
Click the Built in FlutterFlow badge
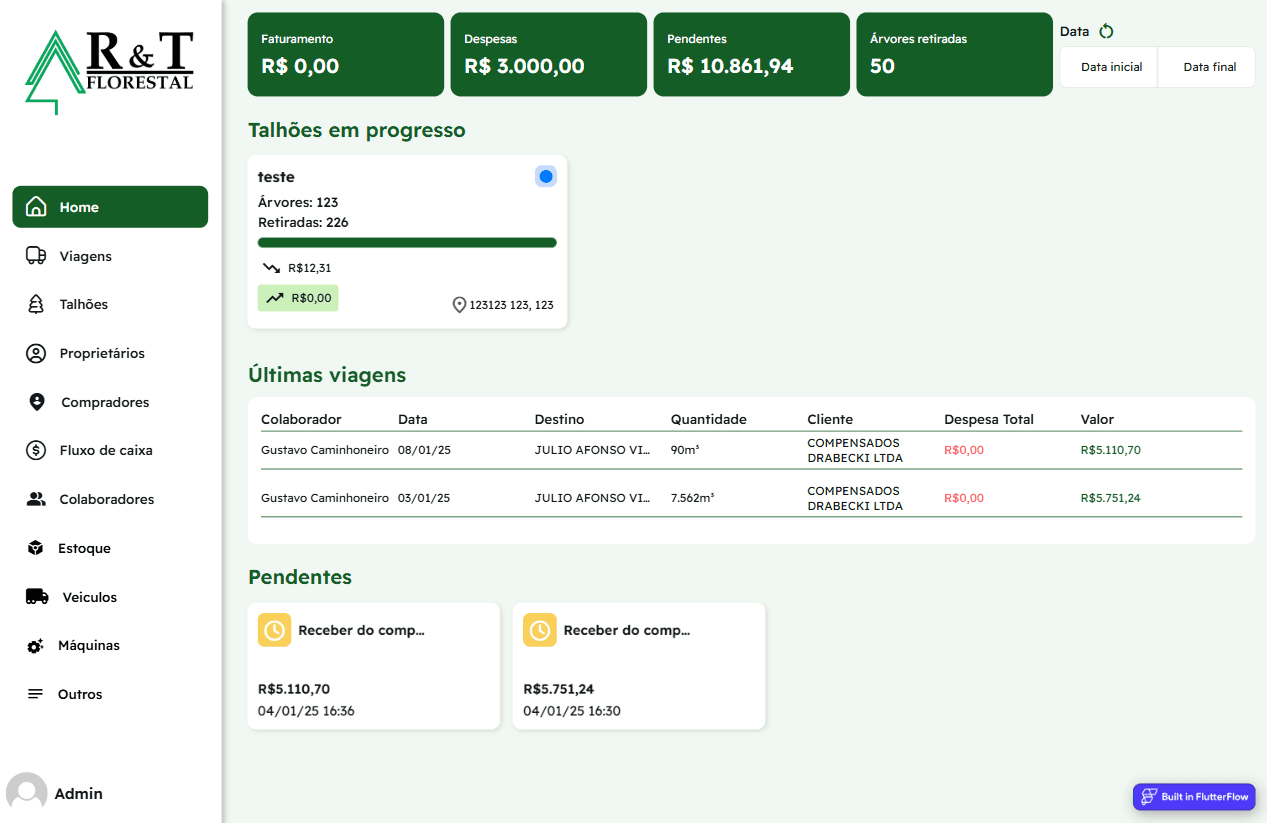[x=1194, y=797]
